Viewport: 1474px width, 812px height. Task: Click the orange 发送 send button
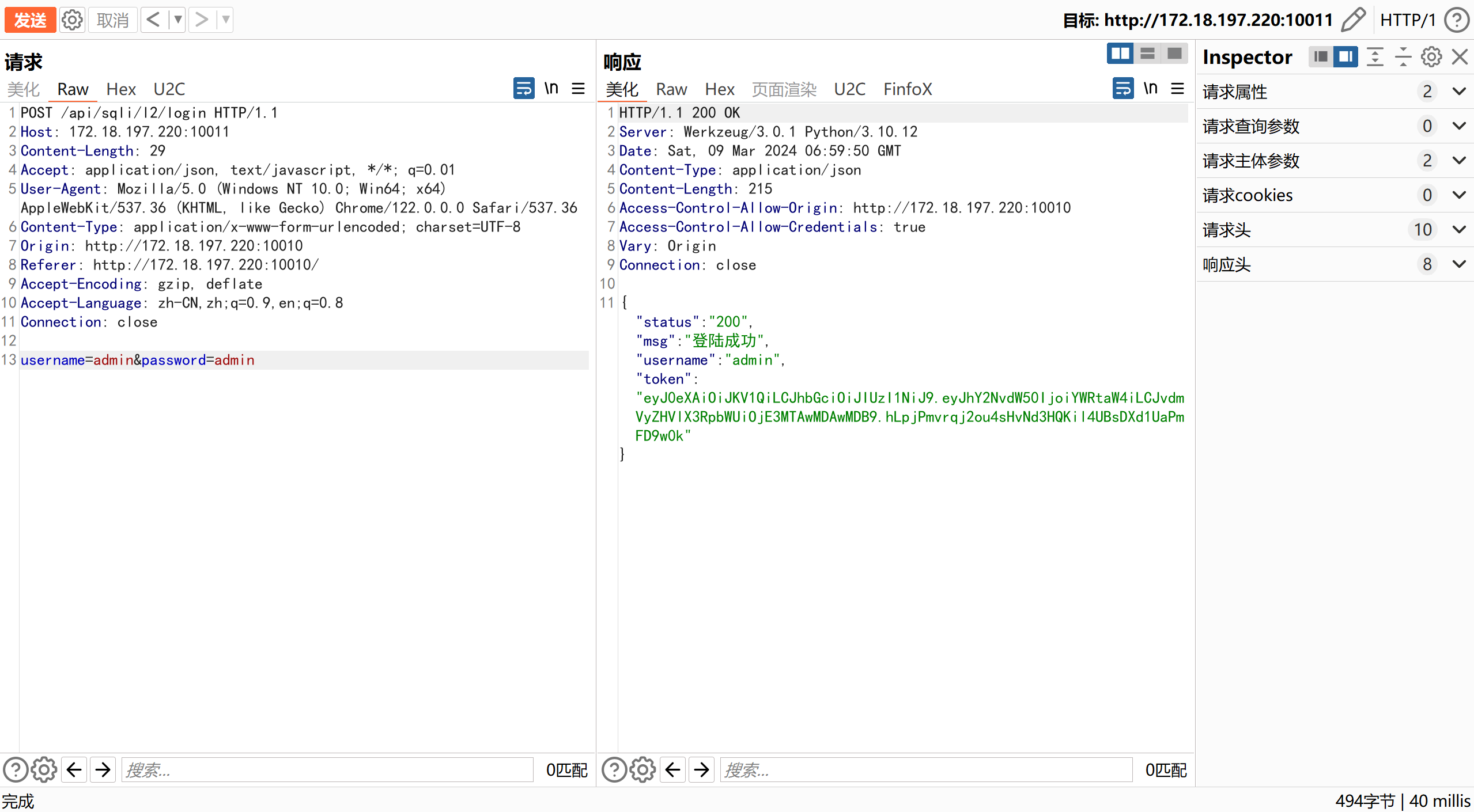pos(30,20)
